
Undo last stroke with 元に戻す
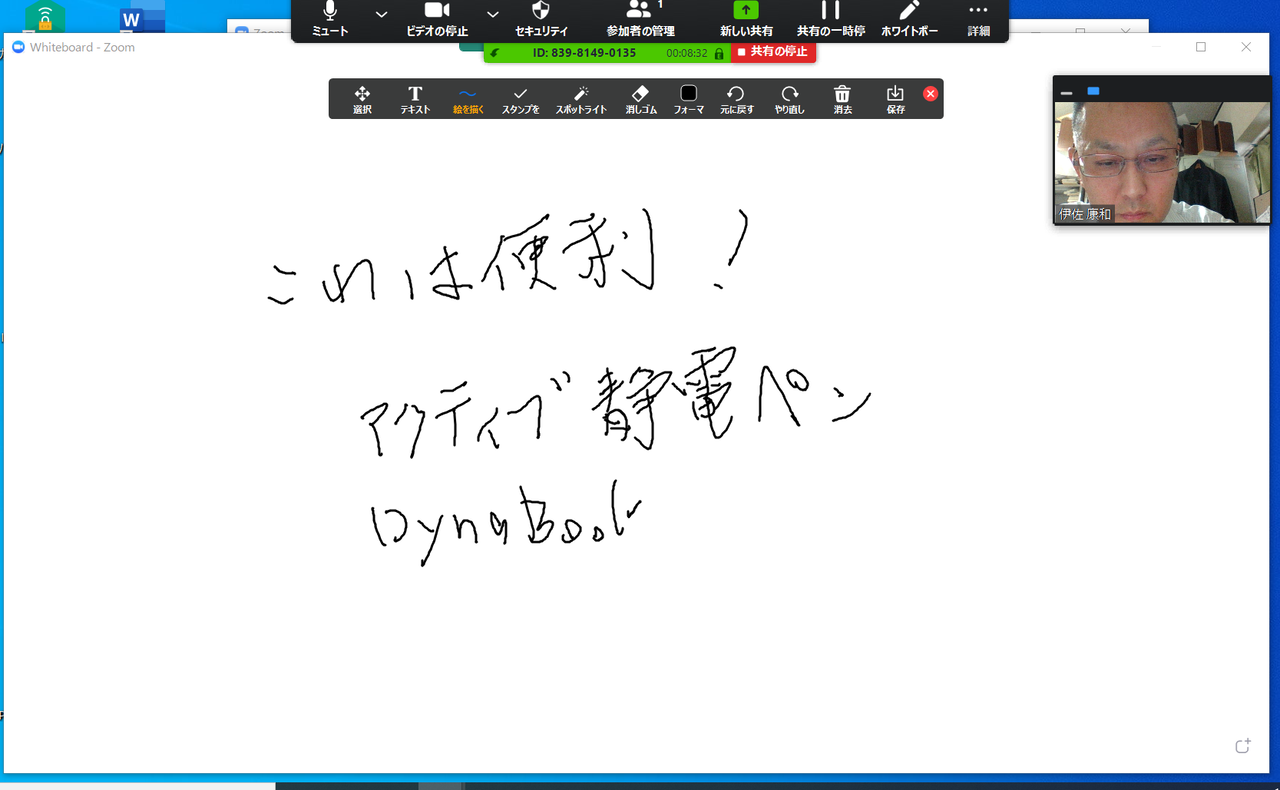click(x=737, y=99)
